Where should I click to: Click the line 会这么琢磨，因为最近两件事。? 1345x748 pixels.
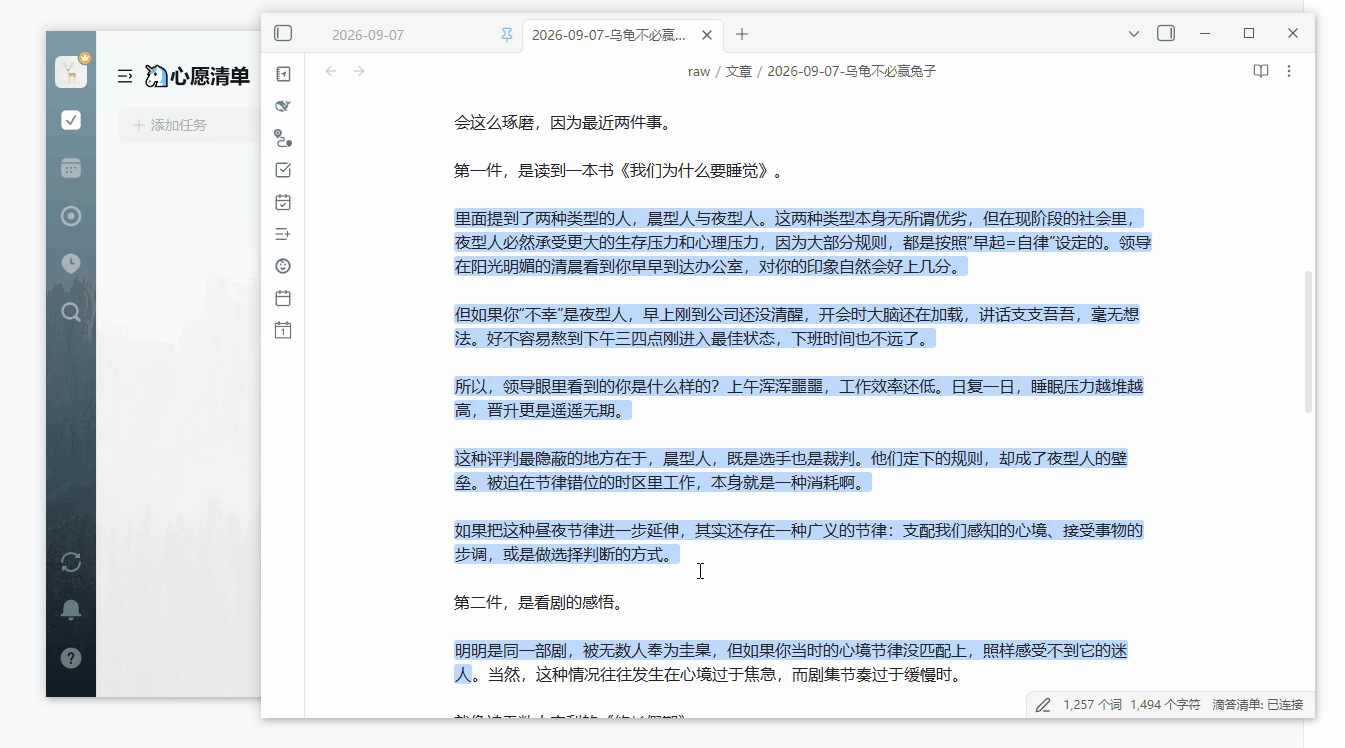(x=562, y=123)
